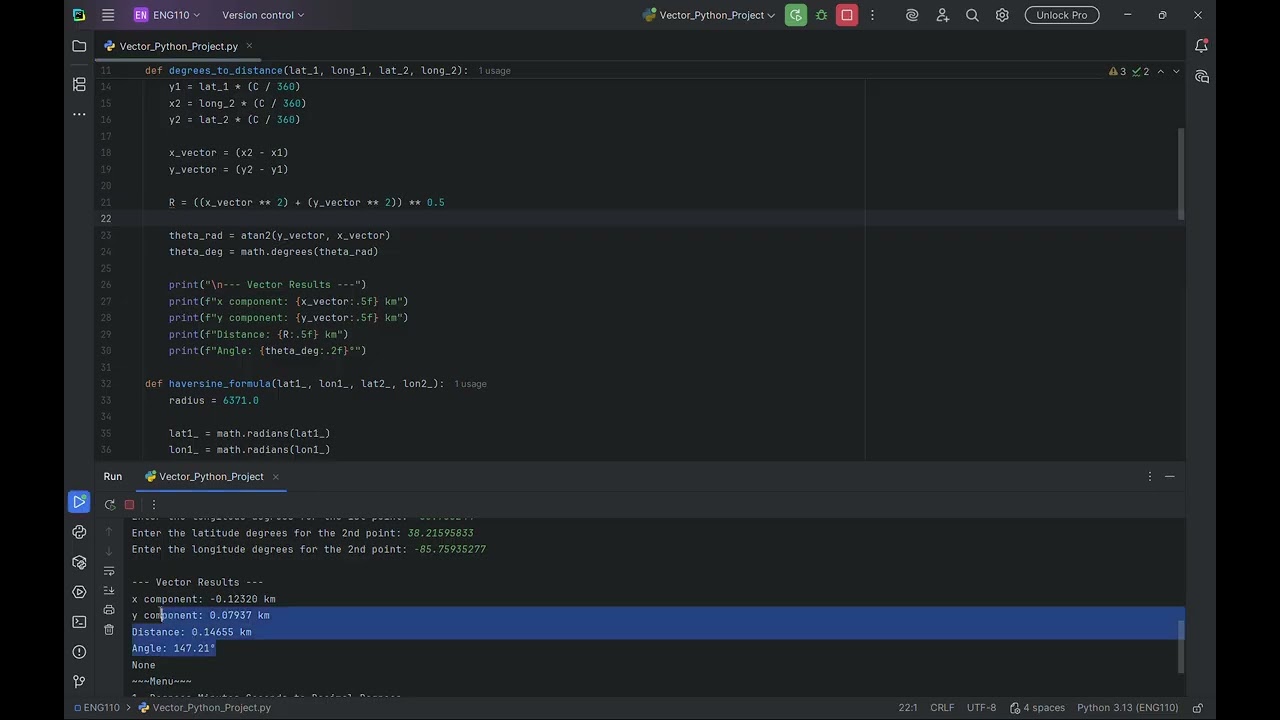1280x720 pixels.
Task: Jump up the stack trace with the console up arrow
Action: pos(109,532)
